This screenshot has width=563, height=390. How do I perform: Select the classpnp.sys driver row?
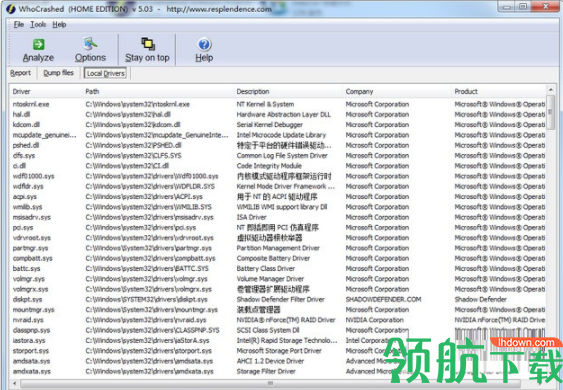pyautogui.click(x=278, y=330)
